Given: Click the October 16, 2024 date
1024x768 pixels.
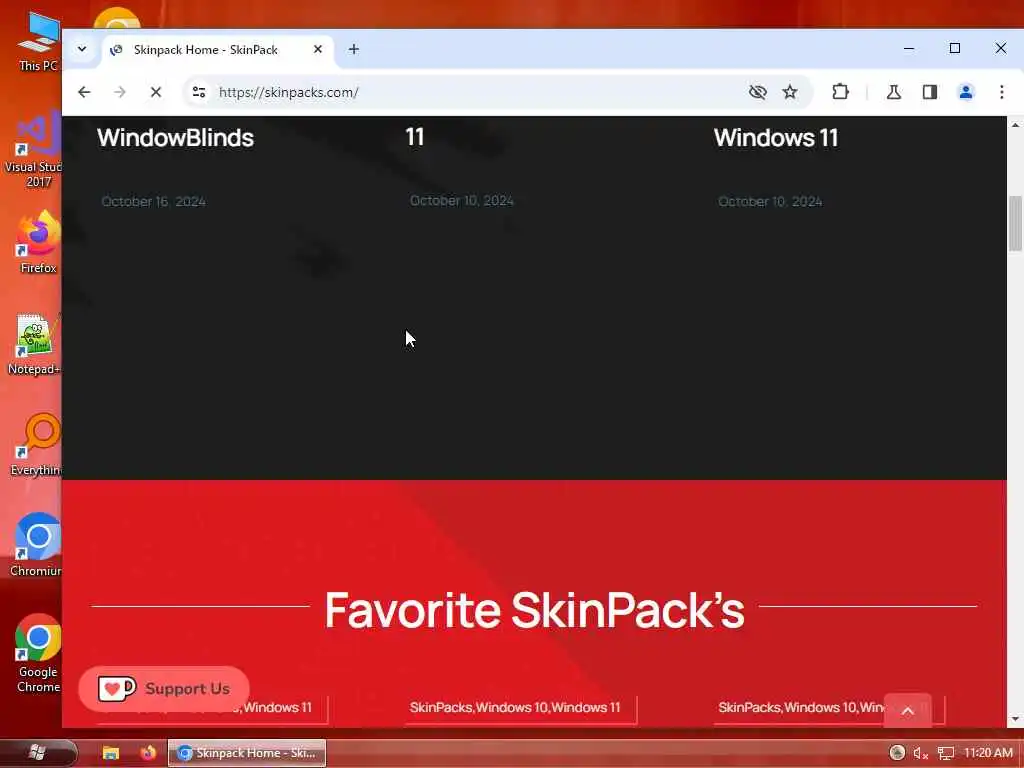Looking at the screenshot, I should (x=153, y=202).
